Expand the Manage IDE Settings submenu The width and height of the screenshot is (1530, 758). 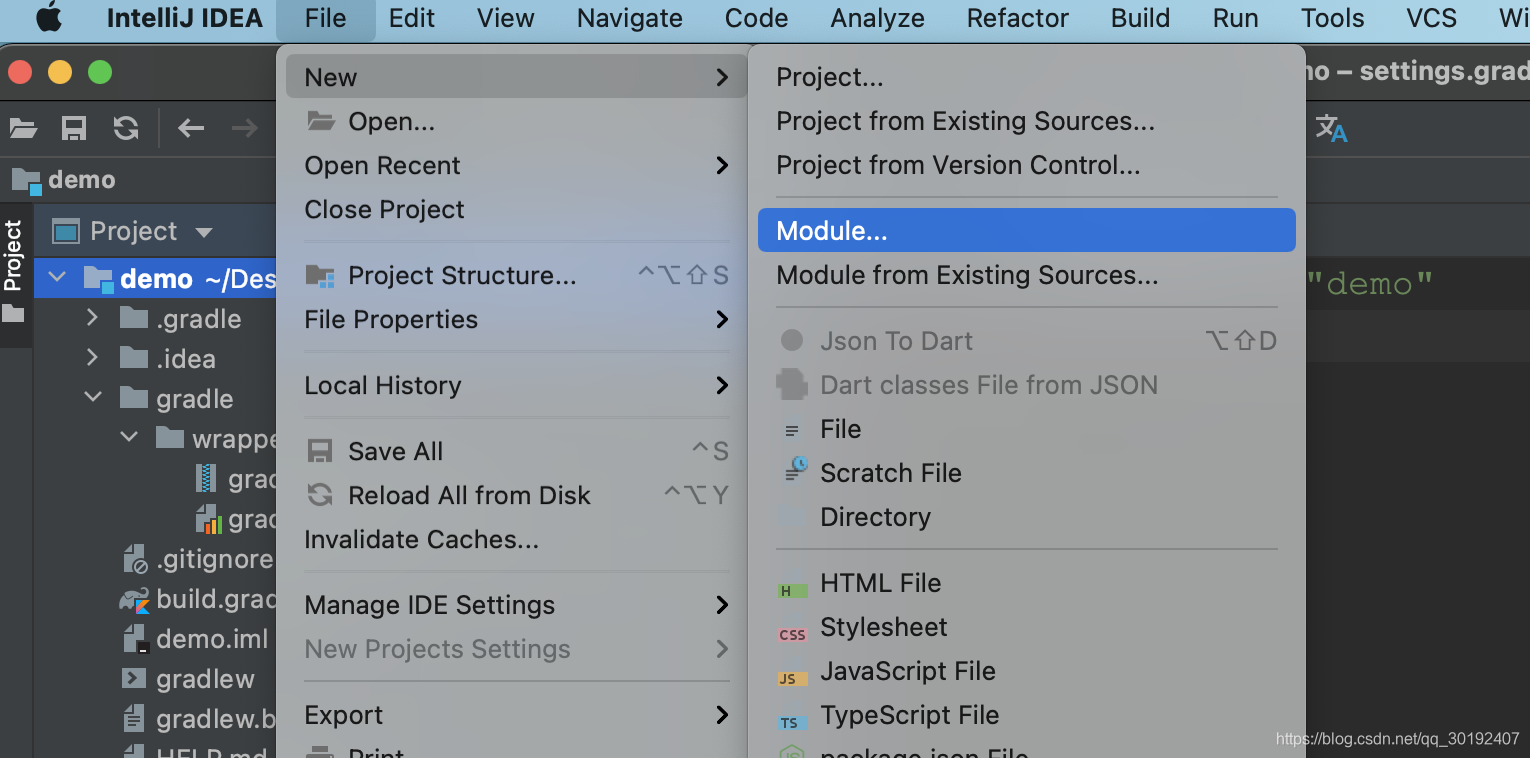point(722,605)
